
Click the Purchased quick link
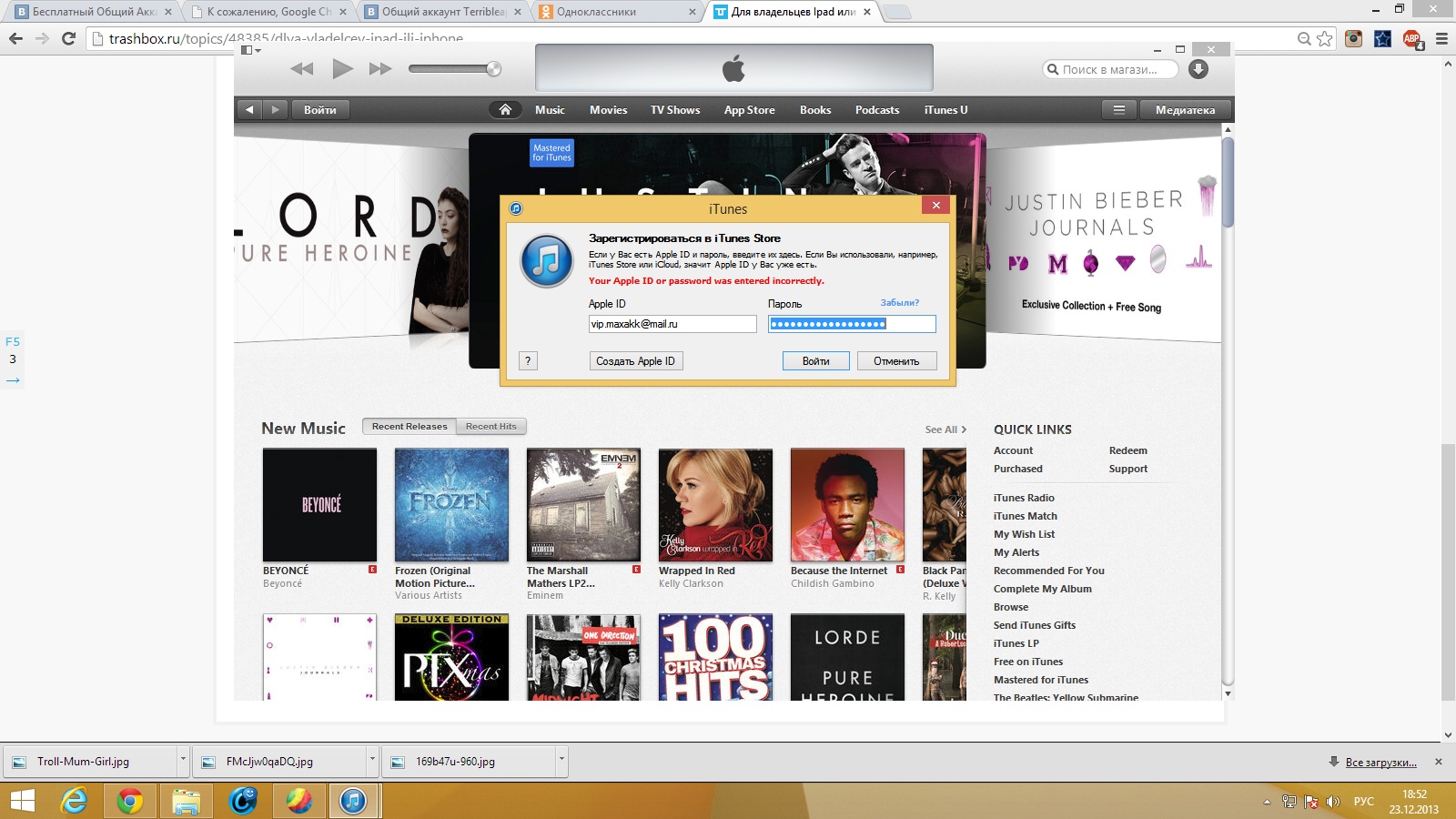click(1018, 469)
